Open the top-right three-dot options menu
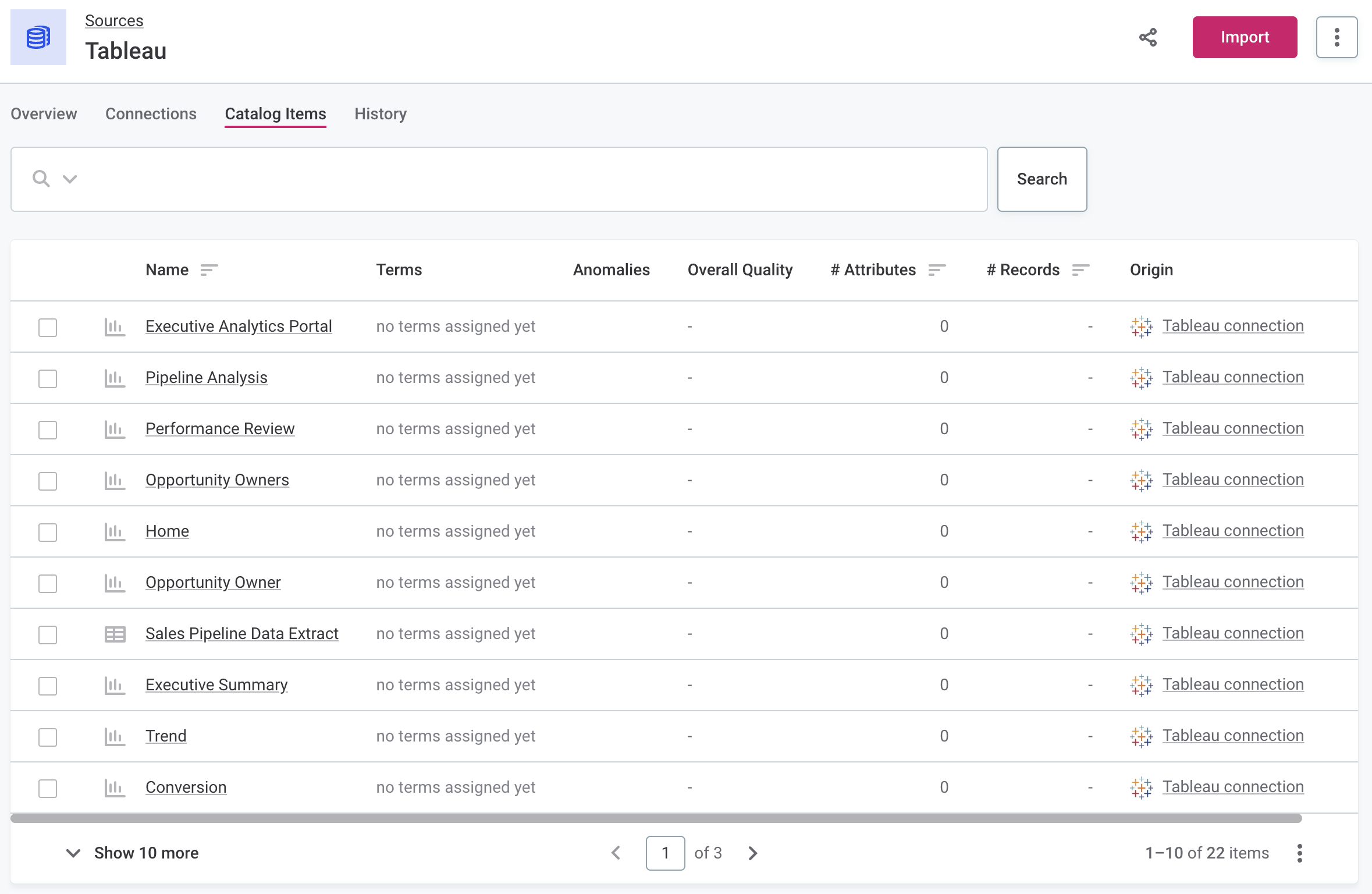The image size is (1372, 894). click(x=1337, y=37)
